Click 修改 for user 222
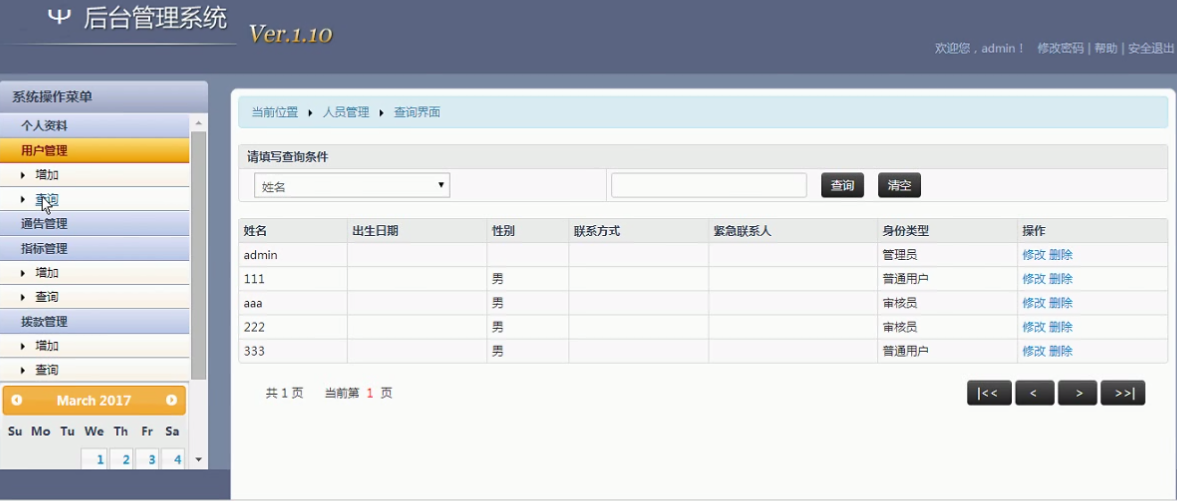This screenshot has height=501, width=1177. coord(1034,327)
